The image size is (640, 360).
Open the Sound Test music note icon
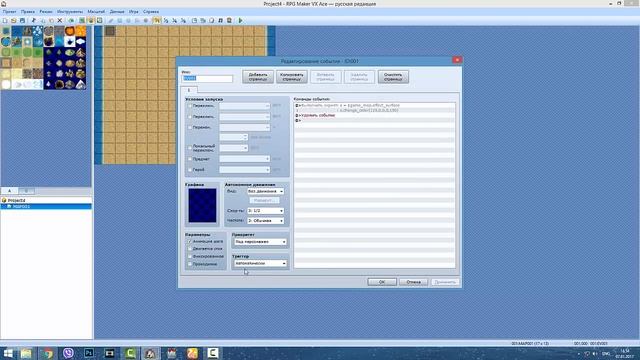click(x=220, y=20)
